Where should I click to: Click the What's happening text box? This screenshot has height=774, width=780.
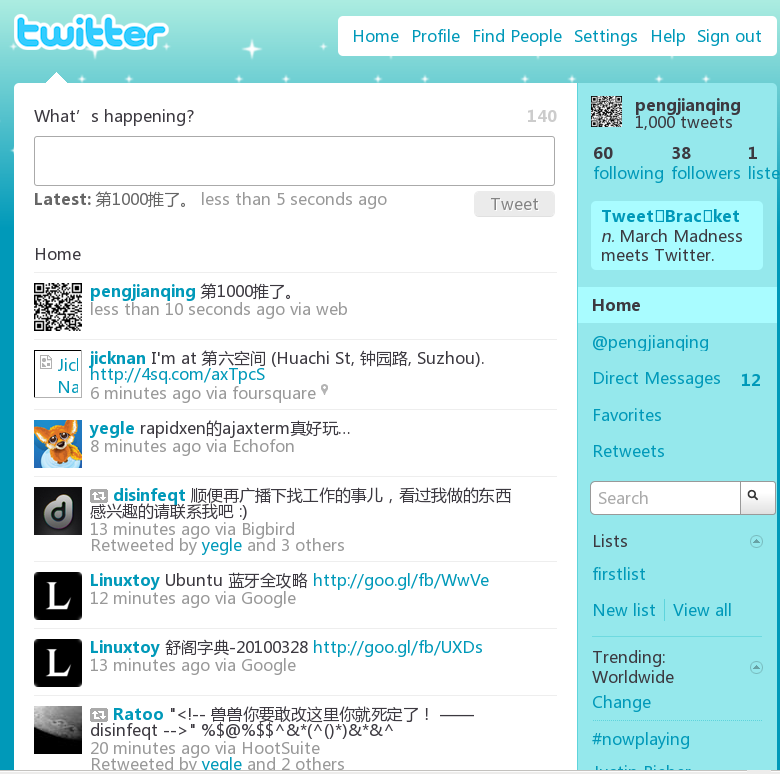[294, 161]
